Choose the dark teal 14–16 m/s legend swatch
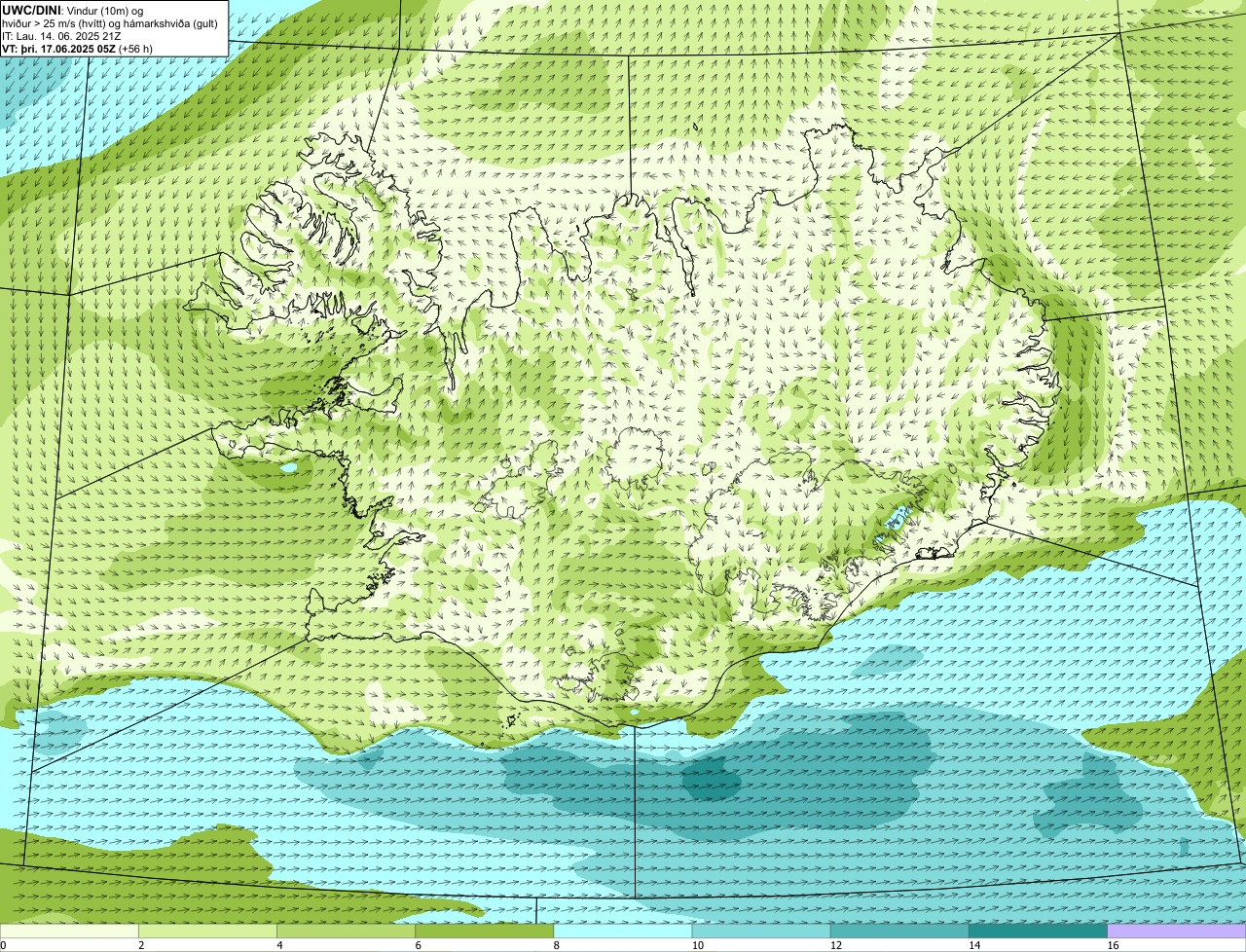Viewport: 1246px width, 952px height. click(1039, 931)
